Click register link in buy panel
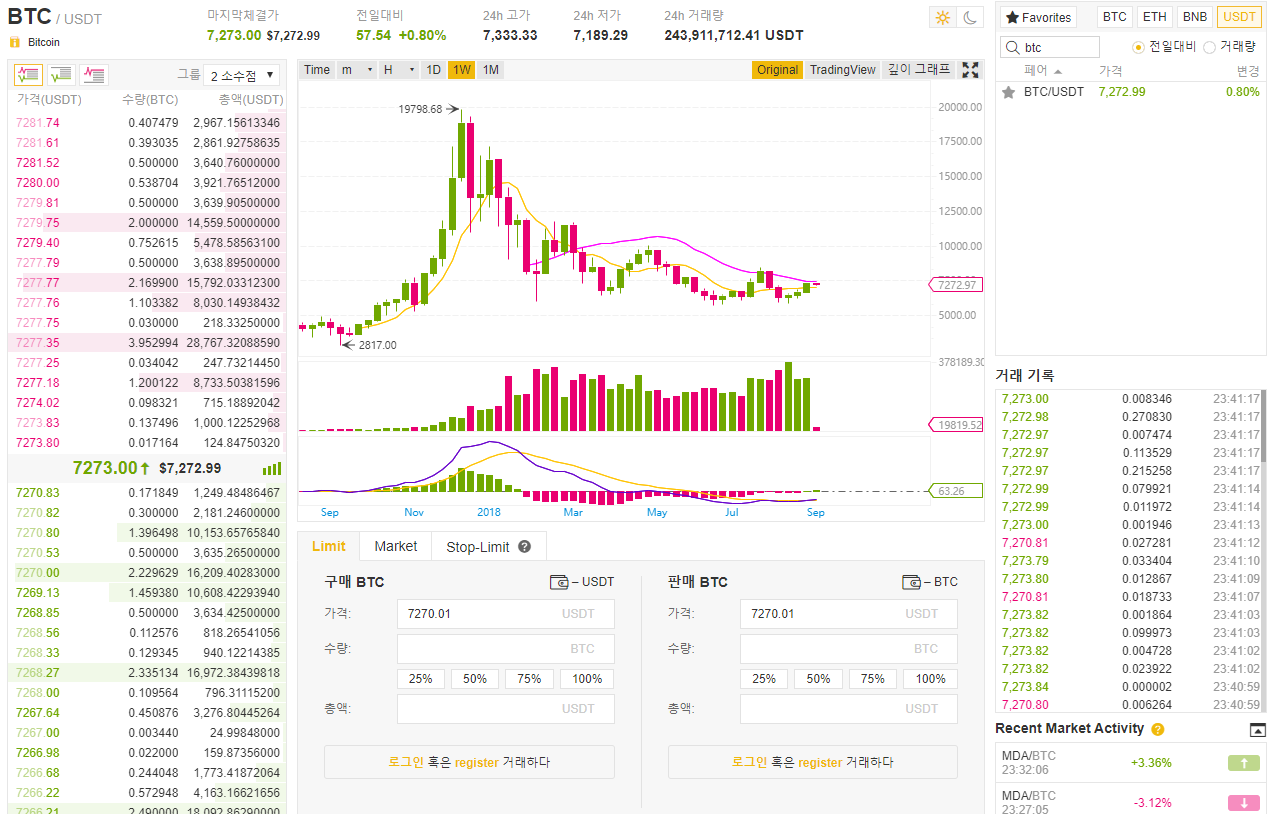Viewport: 1279px width, 814px height. (x=476, y=762)
